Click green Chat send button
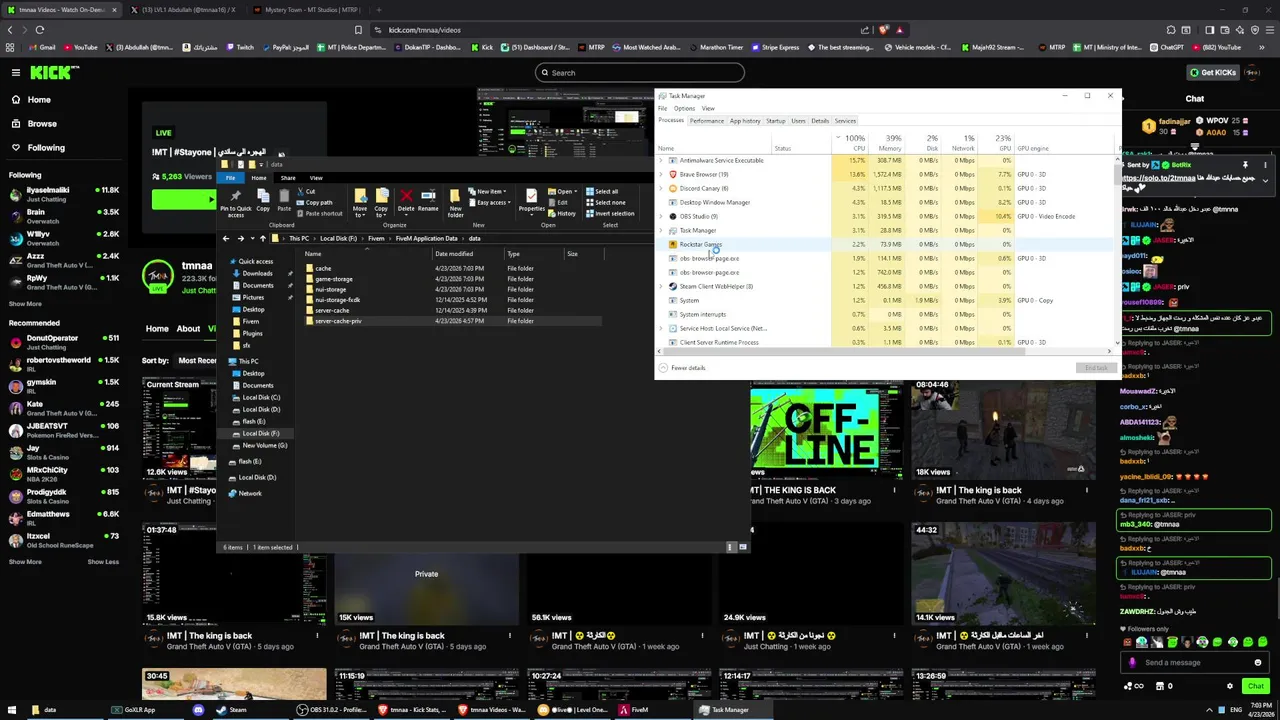The height and width of the screenshot is (720, 1280). click(1256, 686)
